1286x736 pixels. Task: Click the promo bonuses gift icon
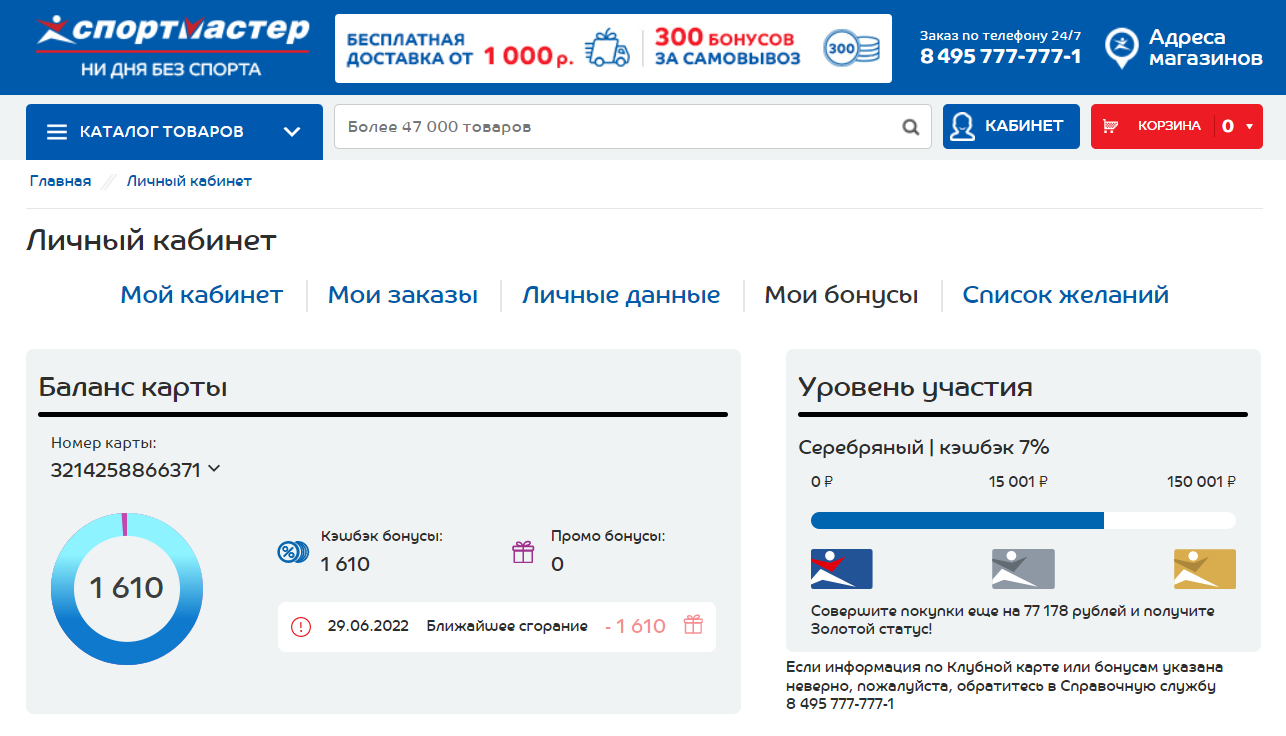click(523, 552)
